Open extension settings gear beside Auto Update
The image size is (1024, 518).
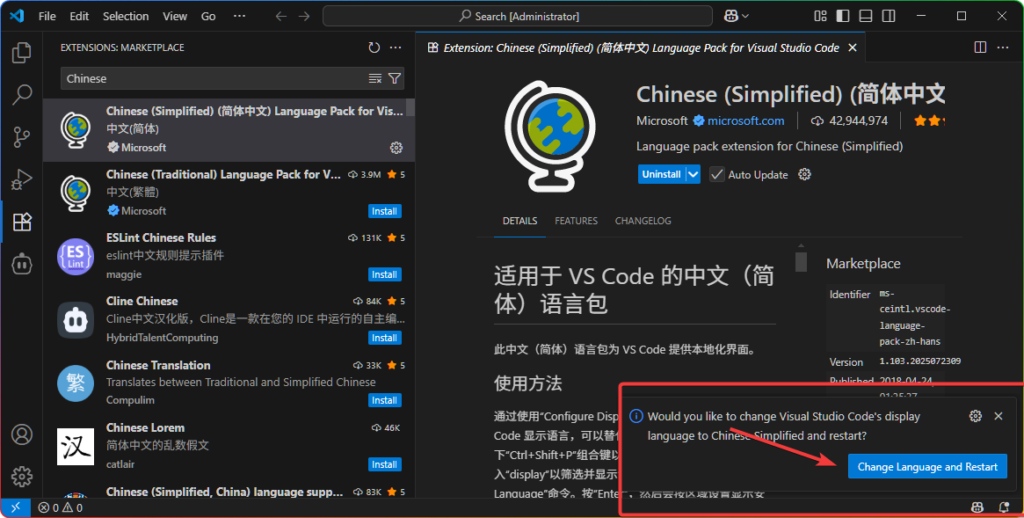point(805,174)
